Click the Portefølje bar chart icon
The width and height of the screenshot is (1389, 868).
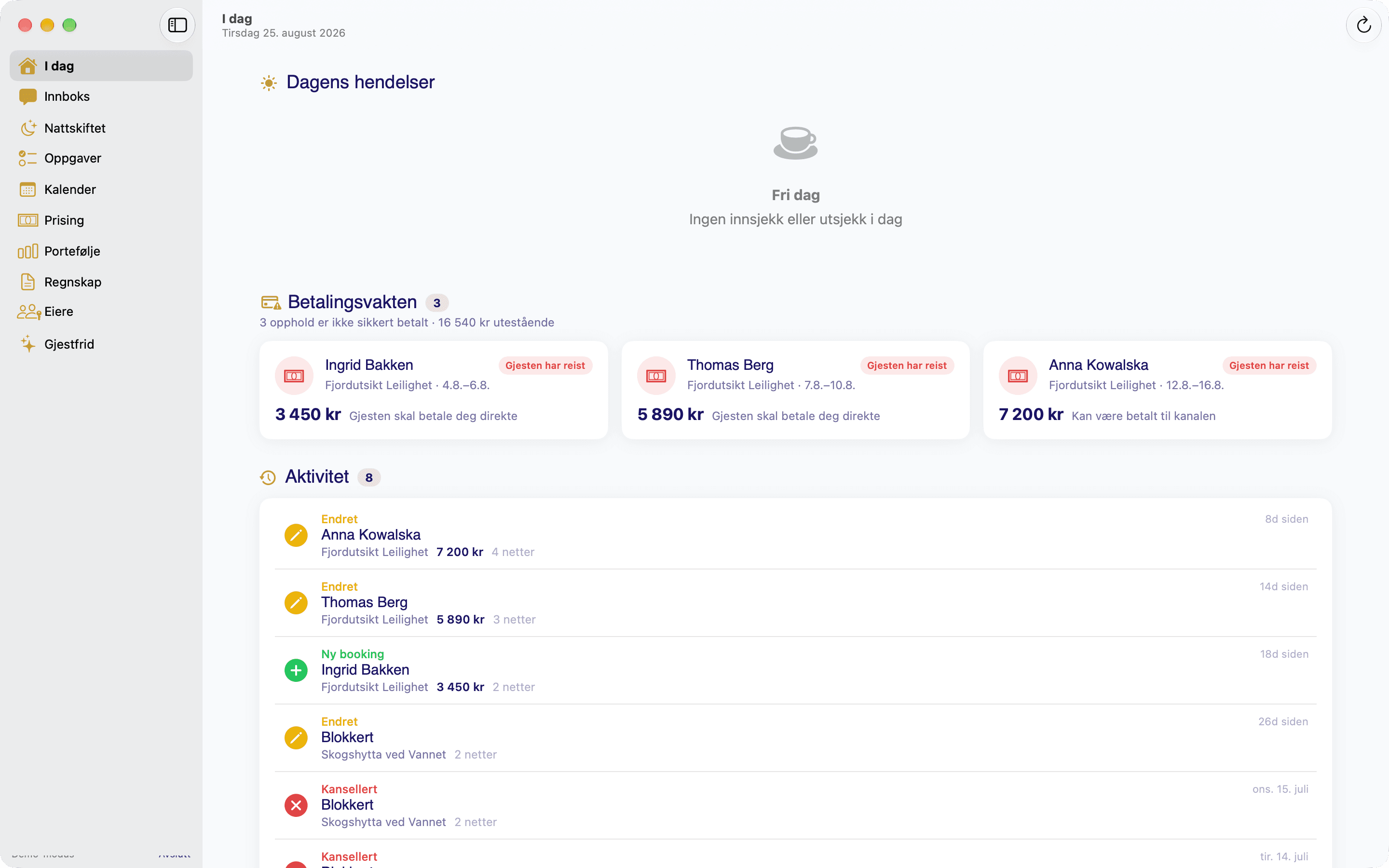point(27,251)
